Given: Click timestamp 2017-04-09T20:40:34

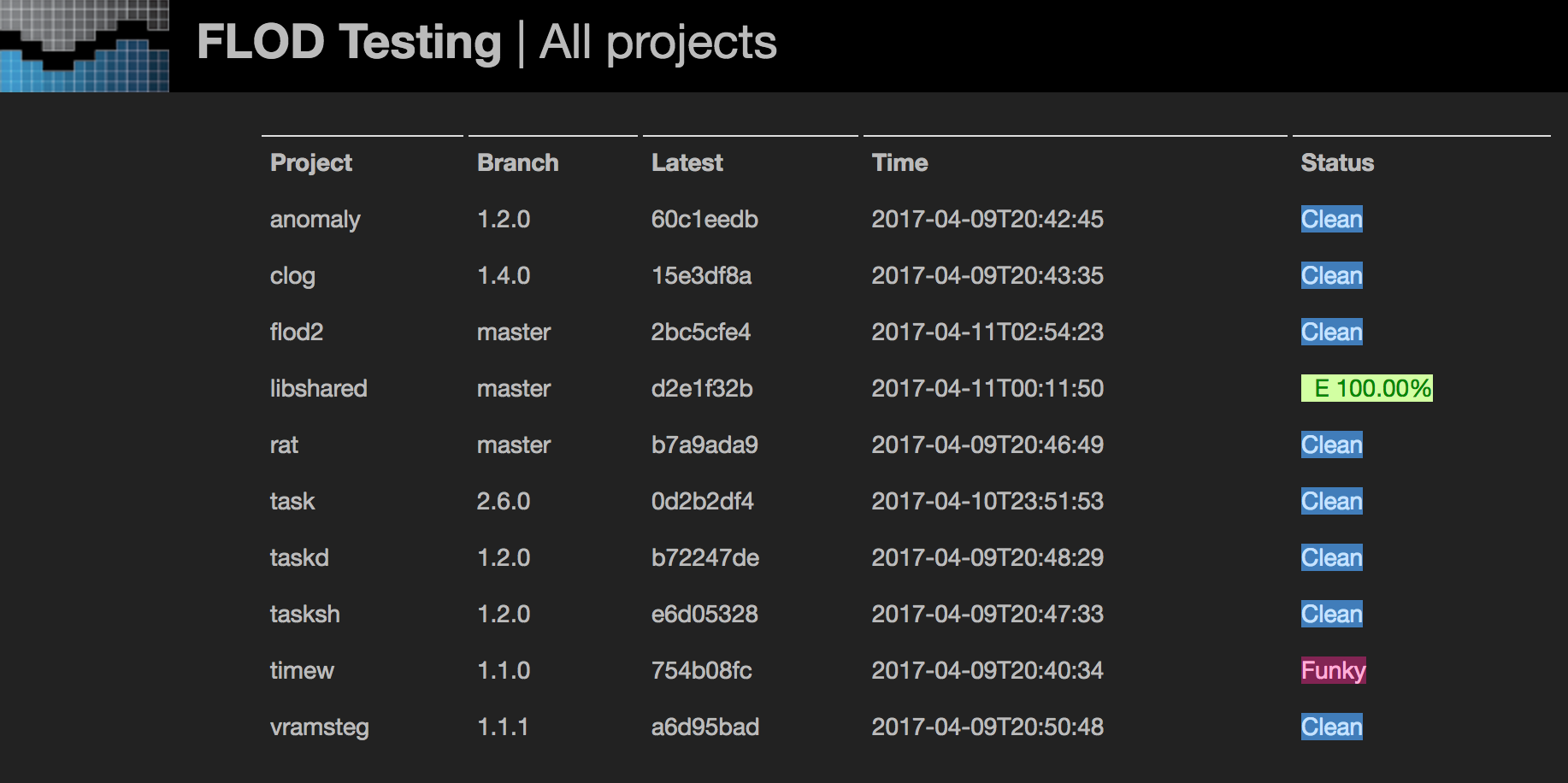Looking at the screenshot, I should pyautogui.click(x=987, y=670).
